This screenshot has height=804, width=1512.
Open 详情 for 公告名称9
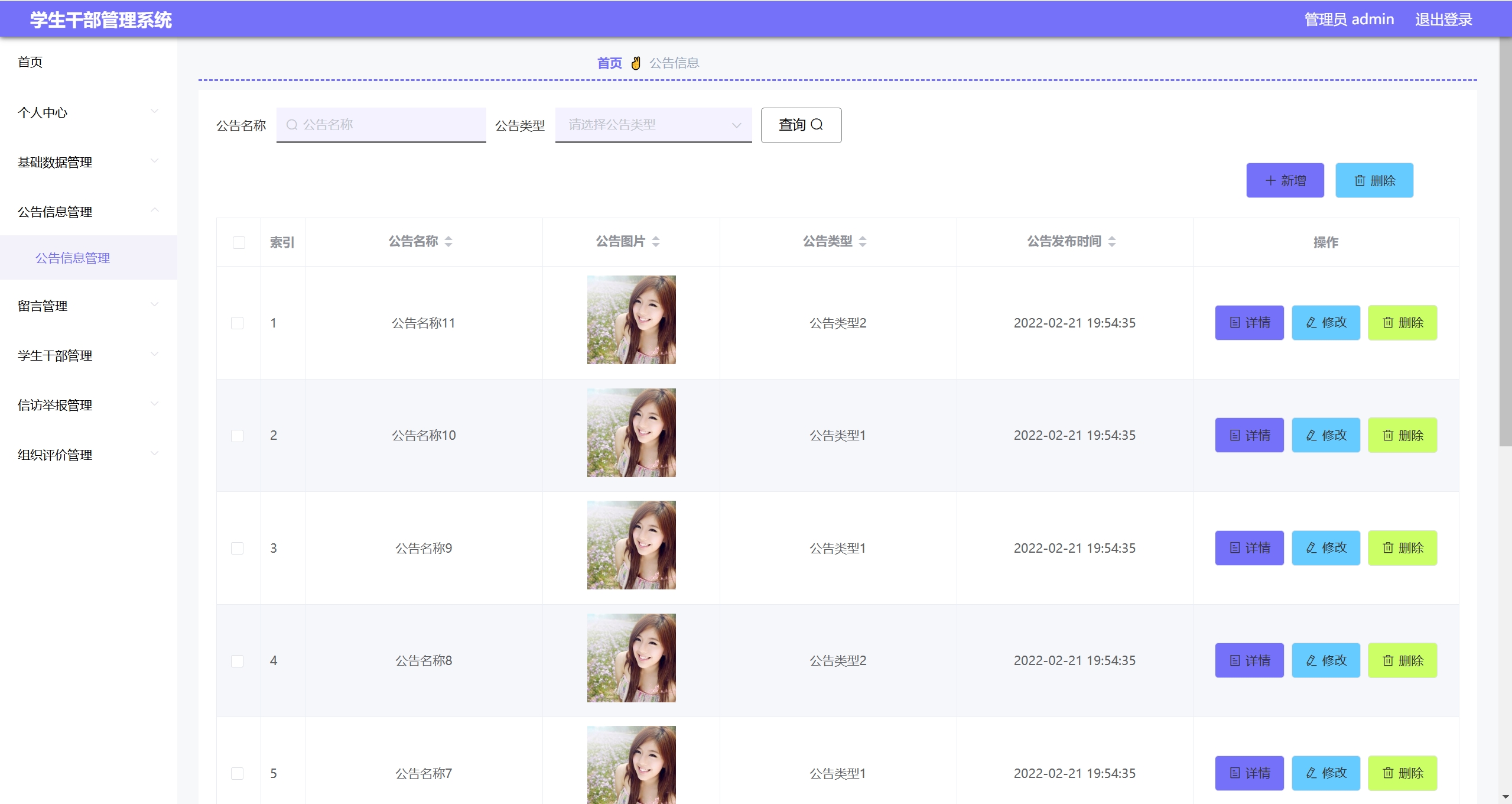(x=1250, y=548)
